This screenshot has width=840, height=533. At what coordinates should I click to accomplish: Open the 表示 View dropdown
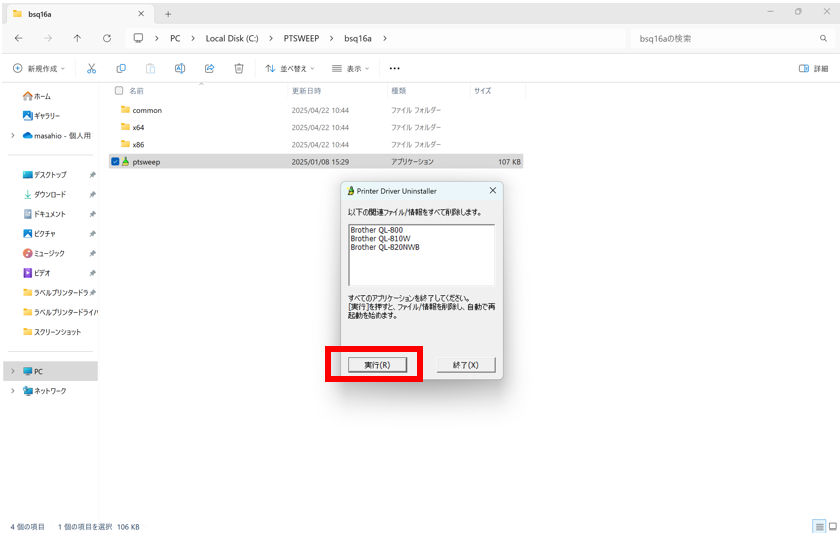click(x=351, y=69)
